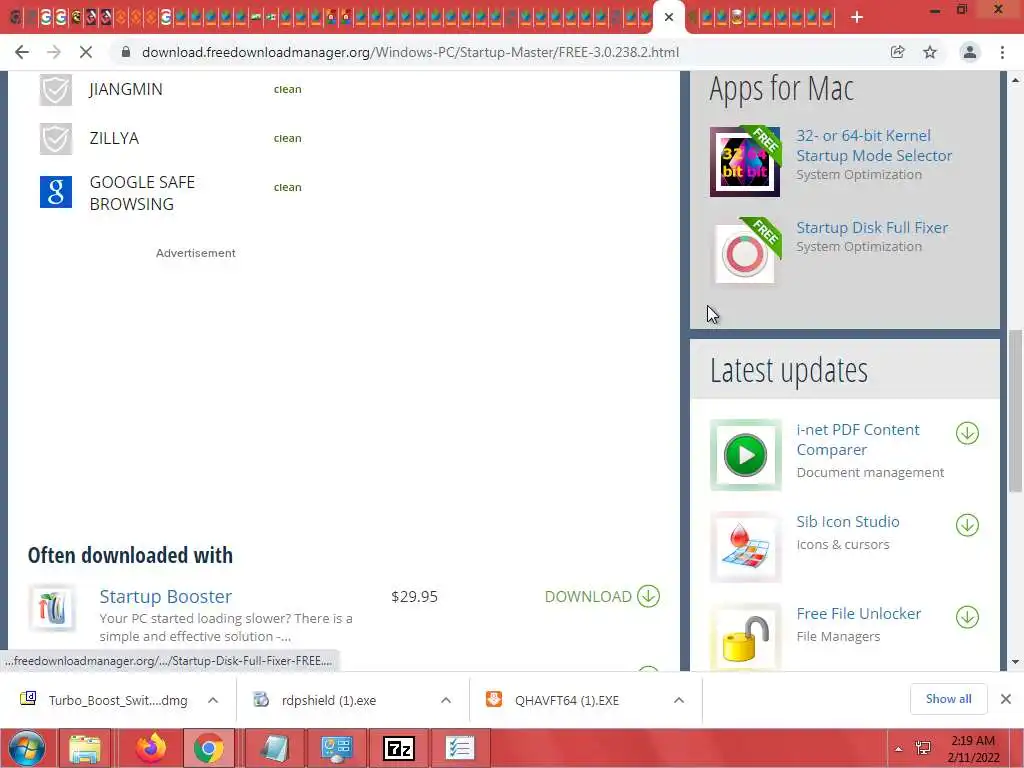Image resolution: width=1024 pixels, height=768 pixels.
Task: Close the downloads bar
Action: [x=1006, y=699]
